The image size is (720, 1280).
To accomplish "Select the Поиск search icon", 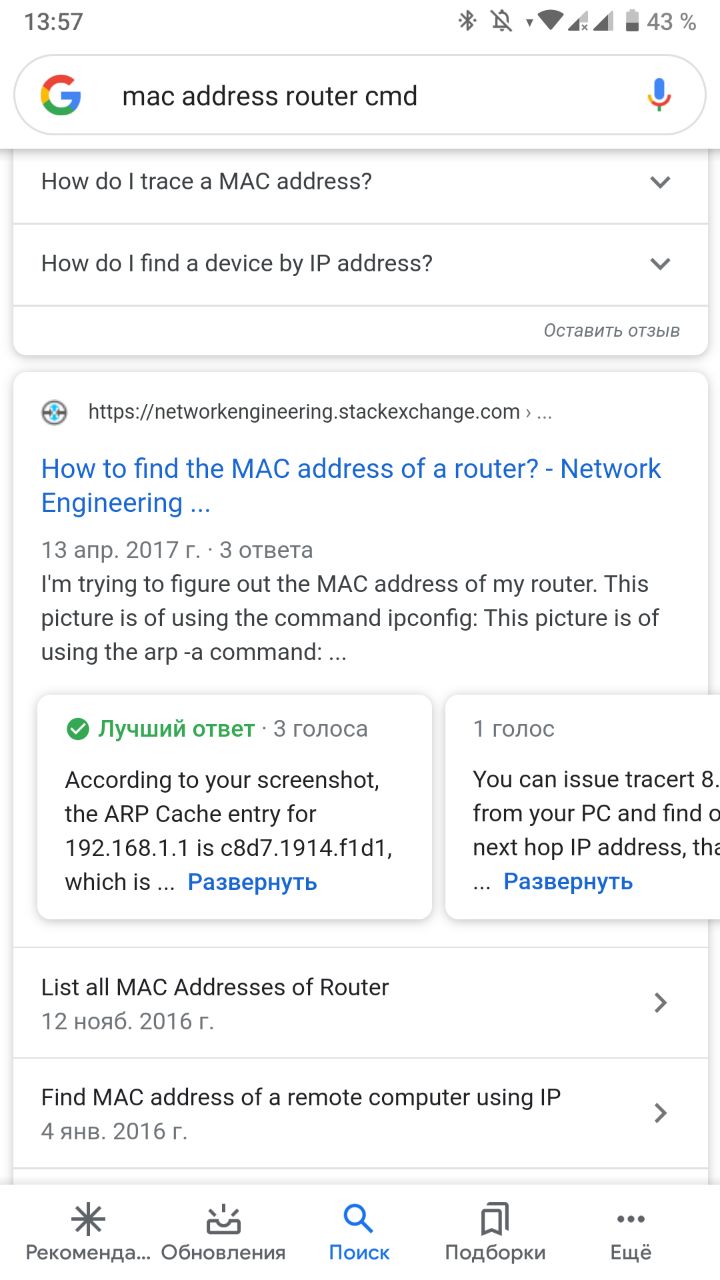I will [359, 1220].
